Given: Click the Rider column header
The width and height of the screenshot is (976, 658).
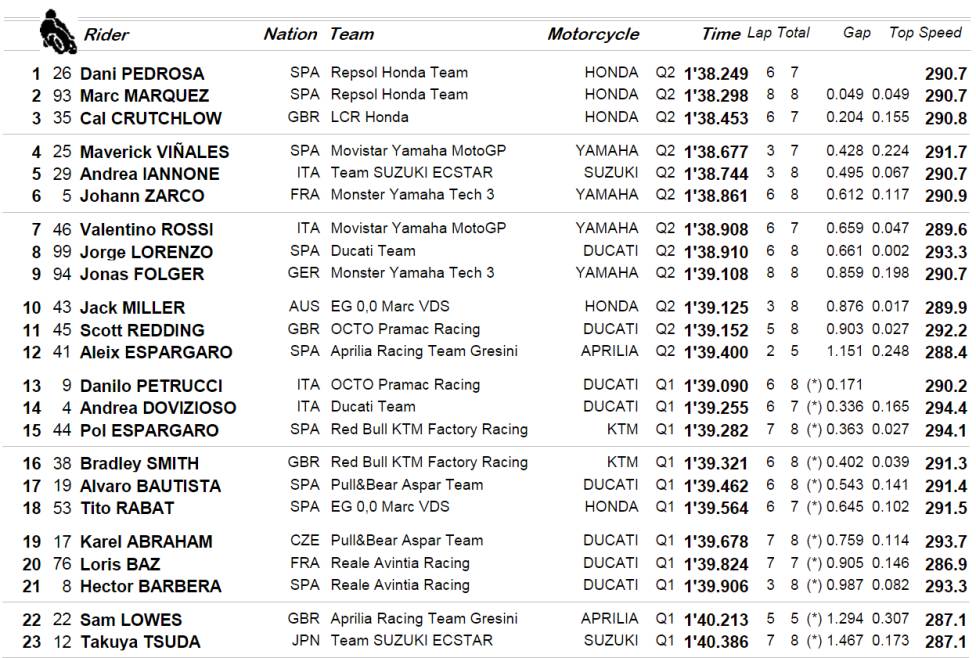Looking at the screenshot, I should pyautogui.click(x=106, y=35).
